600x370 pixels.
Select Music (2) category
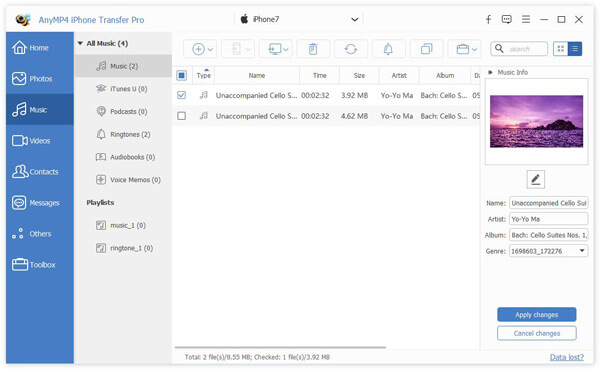[x=123, y=66]
